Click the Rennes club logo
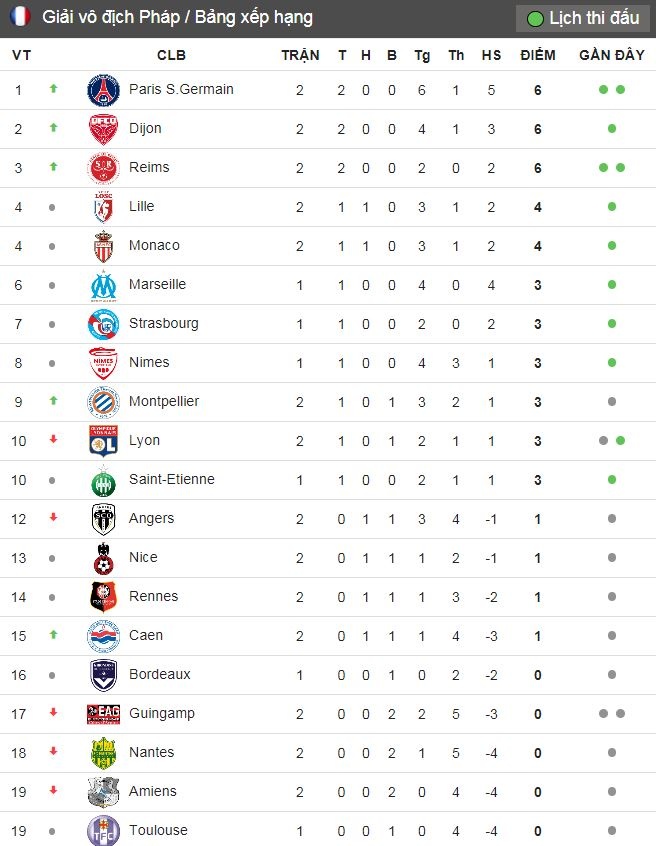 click(x=103, y=597)
